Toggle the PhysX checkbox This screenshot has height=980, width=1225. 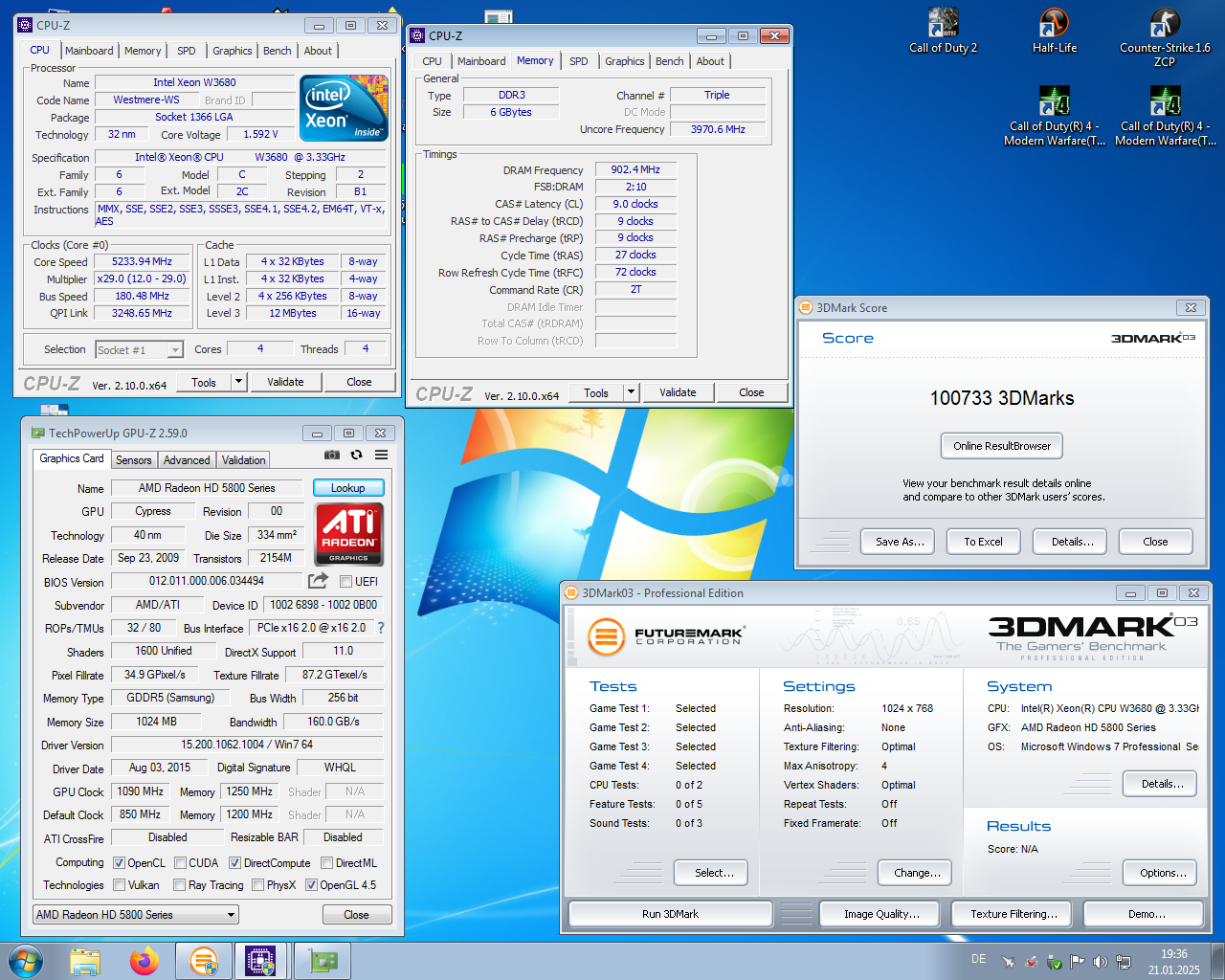[x=257, y=885]
